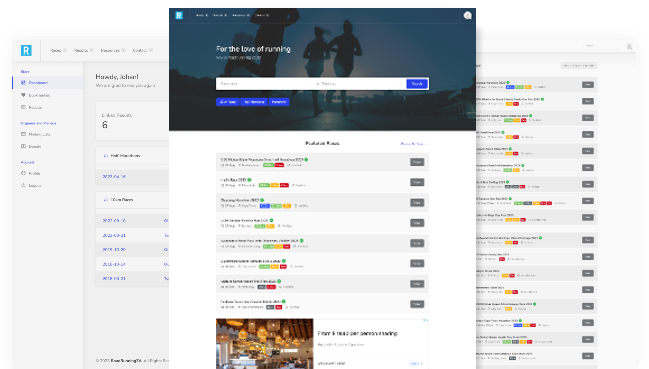Screen dimensions: 649x369
Task: Open the All Distances dropdown in the search bar
Action: pos(358,84)
